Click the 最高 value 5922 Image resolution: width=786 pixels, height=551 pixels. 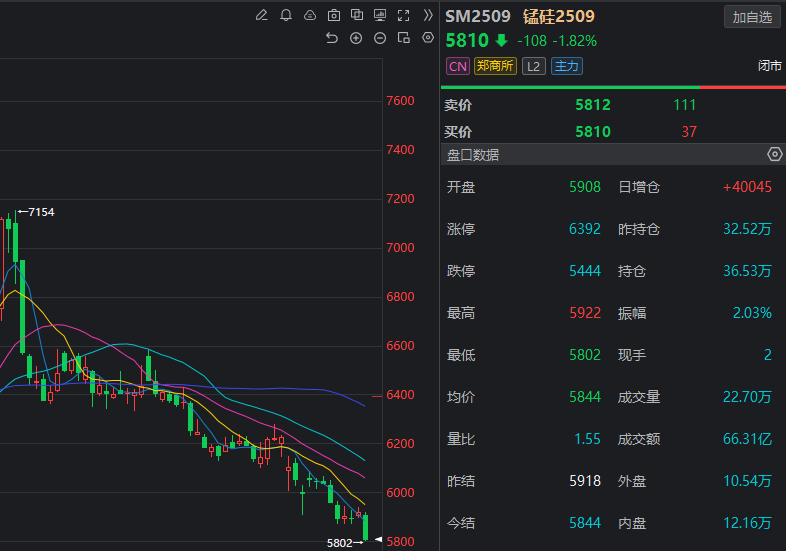(x=585, y=313)
